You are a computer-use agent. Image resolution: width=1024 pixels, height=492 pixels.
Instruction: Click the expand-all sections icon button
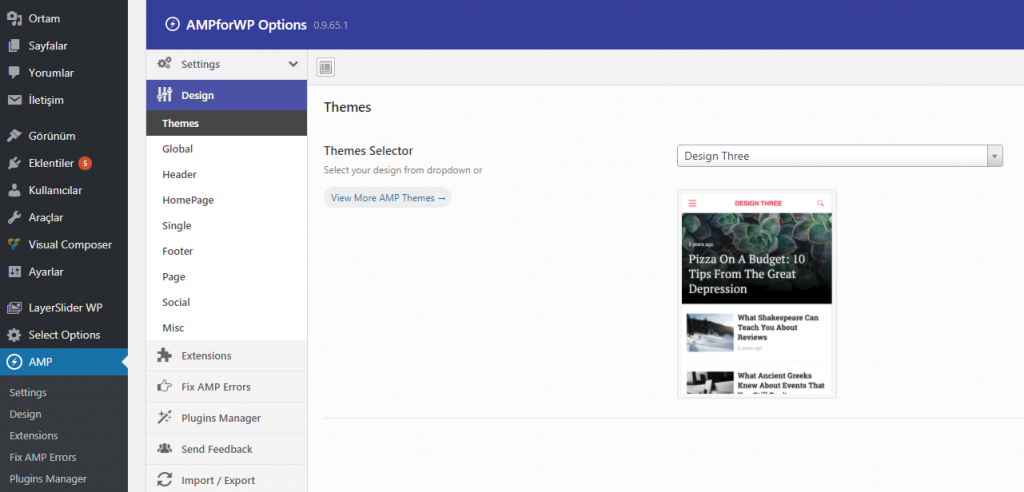(x=326, y=67)
